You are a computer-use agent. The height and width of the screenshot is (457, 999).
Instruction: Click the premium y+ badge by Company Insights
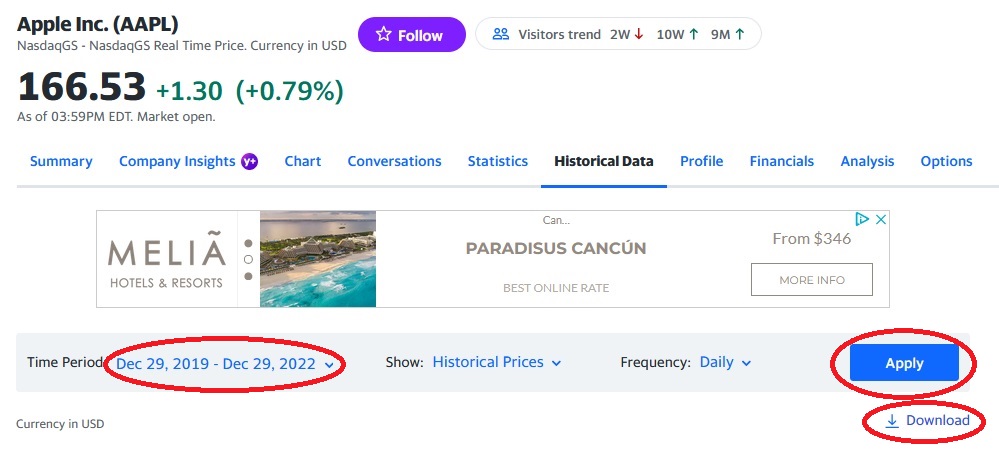(x=250, y=161)
